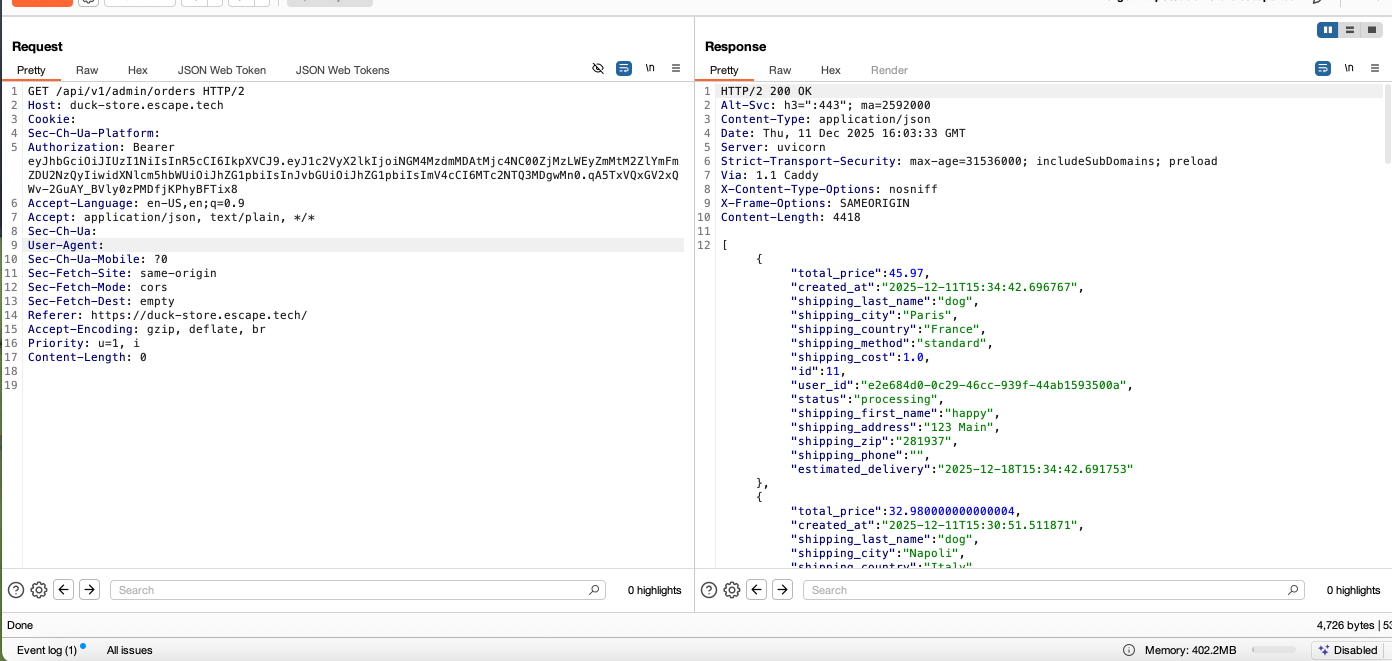Switch to the Hex view of the Request
This screenshot has width=1392, height=661.
click(x=137, y=70)
